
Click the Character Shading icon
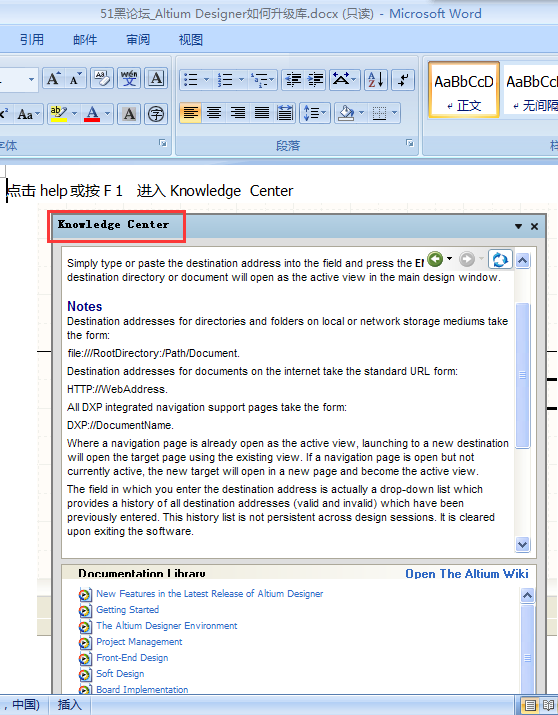(129, 114)
